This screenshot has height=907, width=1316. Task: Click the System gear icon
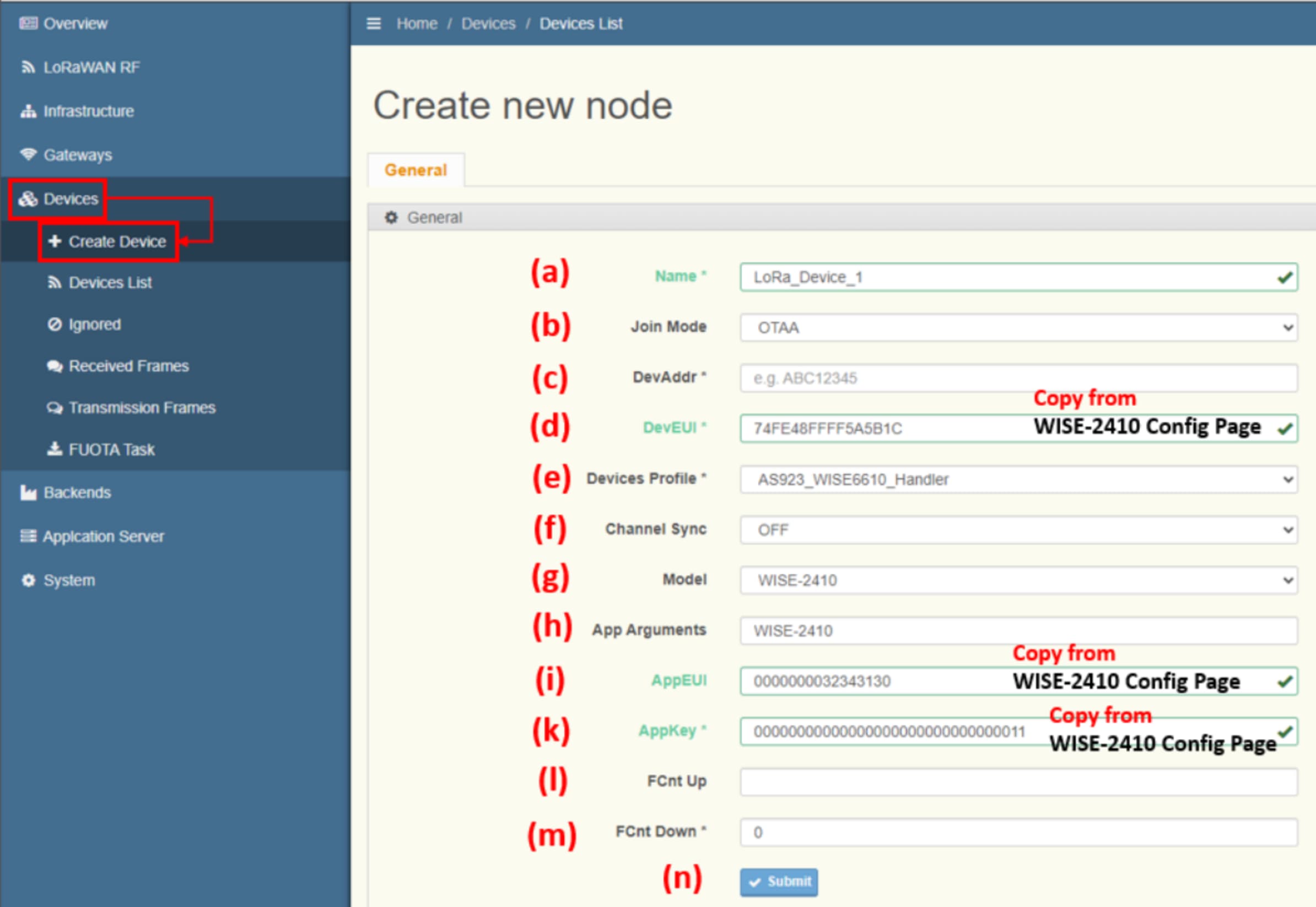point(28,580)
